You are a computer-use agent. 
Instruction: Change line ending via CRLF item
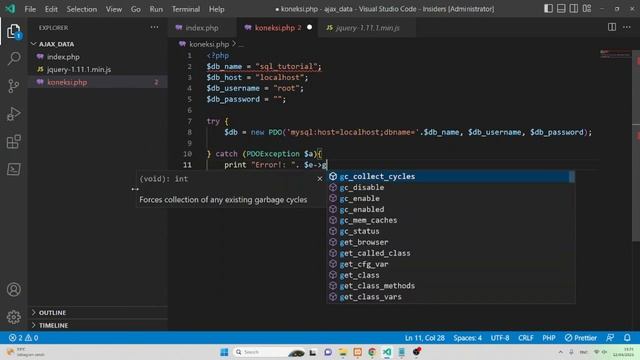[x=526, y=338]
